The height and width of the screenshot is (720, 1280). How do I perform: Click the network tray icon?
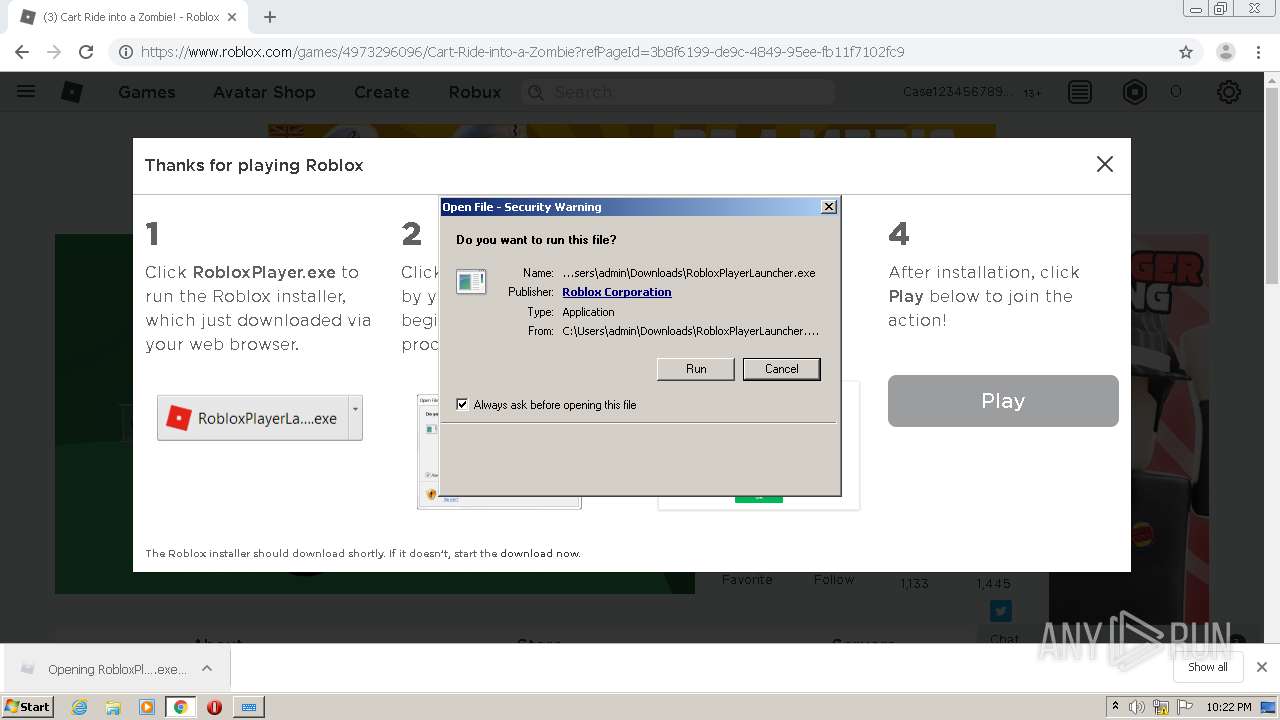point(1161,707)
